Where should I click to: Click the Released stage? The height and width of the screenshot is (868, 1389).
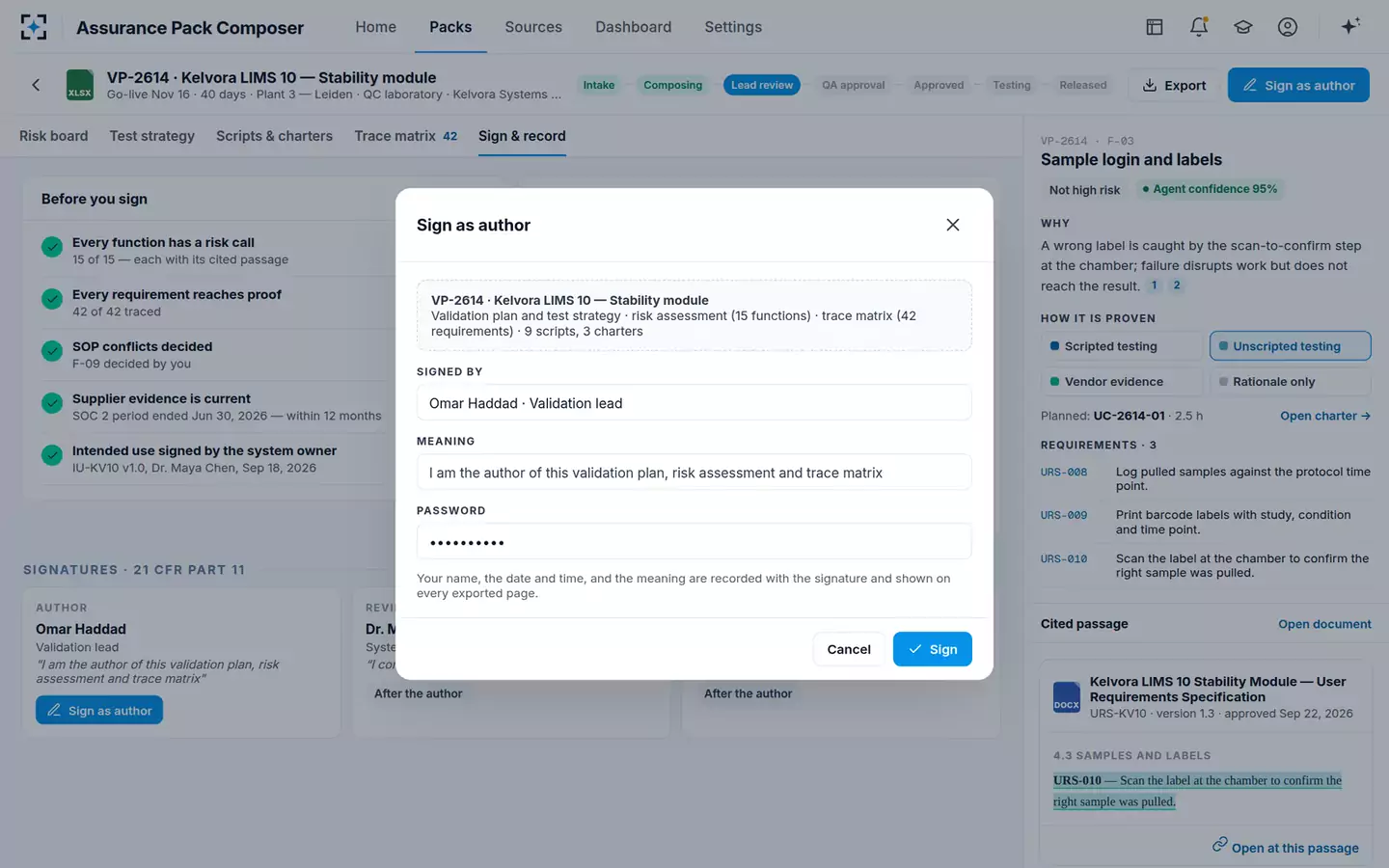click(1083, 85)
